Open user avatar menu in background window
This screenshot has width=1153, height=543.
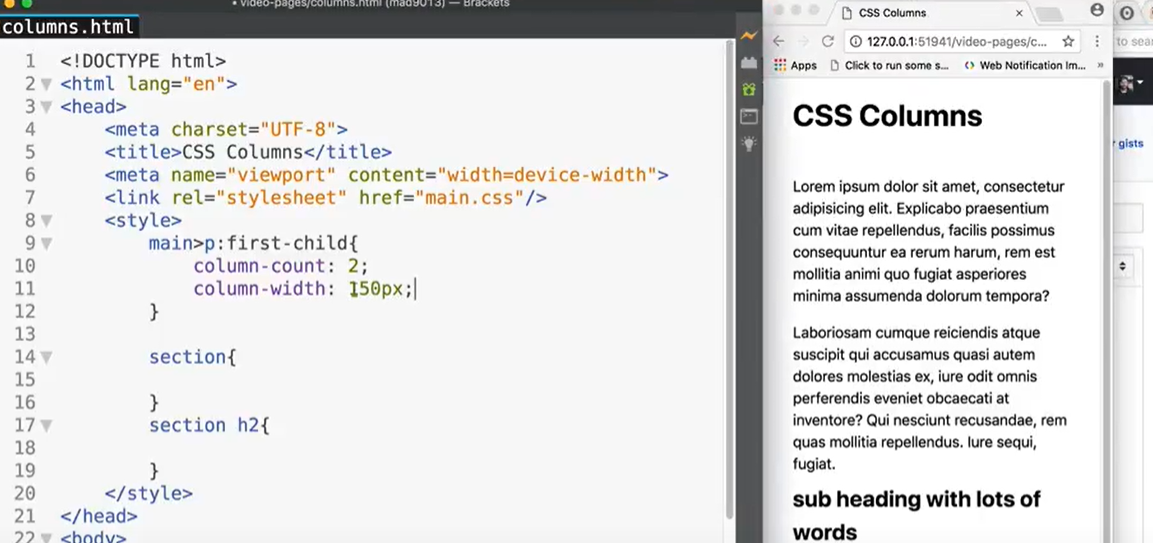click(1130, 83)
